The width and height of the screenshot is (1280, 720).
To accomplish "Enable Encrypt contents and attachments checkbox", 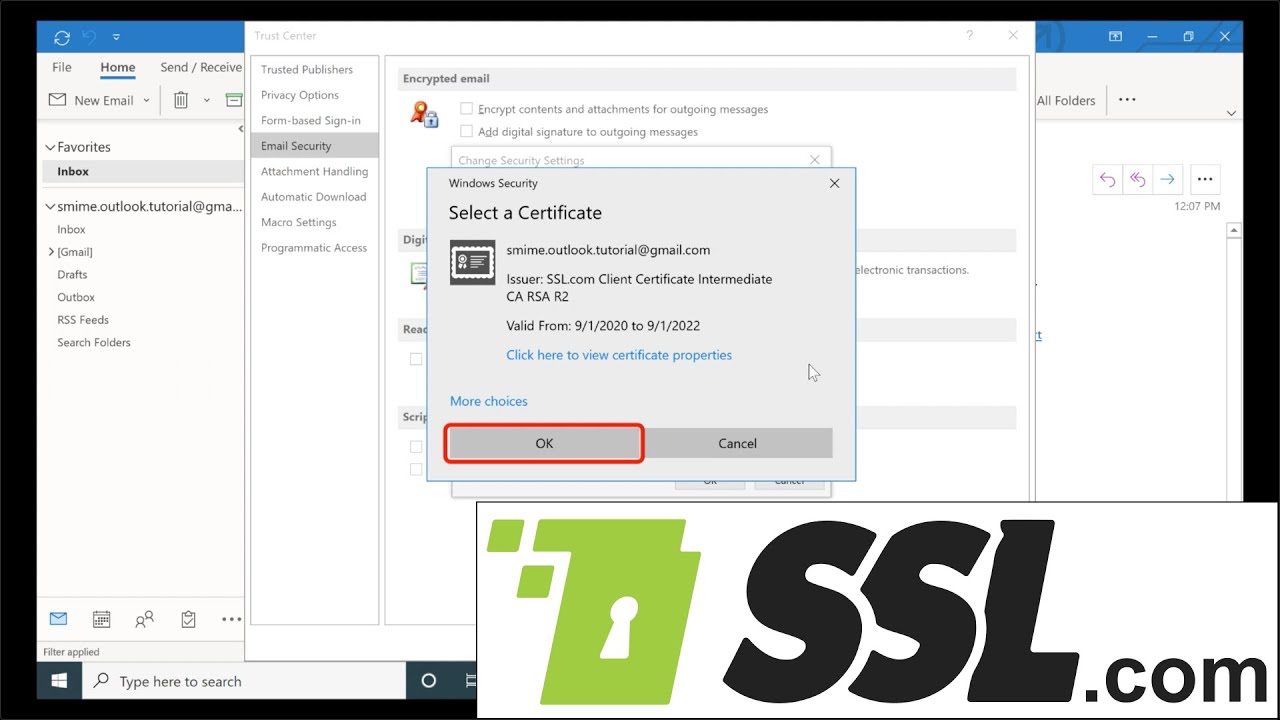I will point(466,108).
